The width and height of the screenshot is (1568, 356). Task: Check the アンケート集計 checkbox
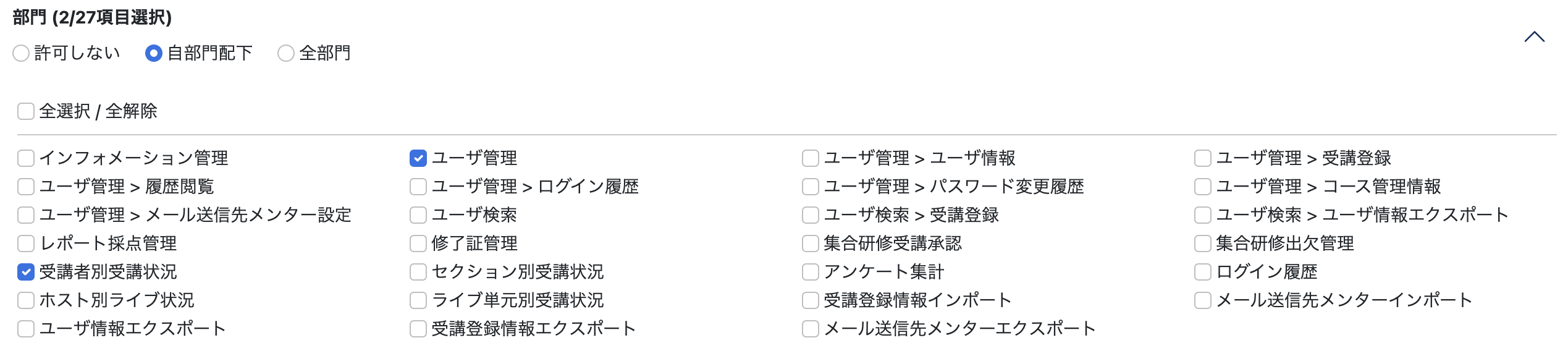pos(809,272)
